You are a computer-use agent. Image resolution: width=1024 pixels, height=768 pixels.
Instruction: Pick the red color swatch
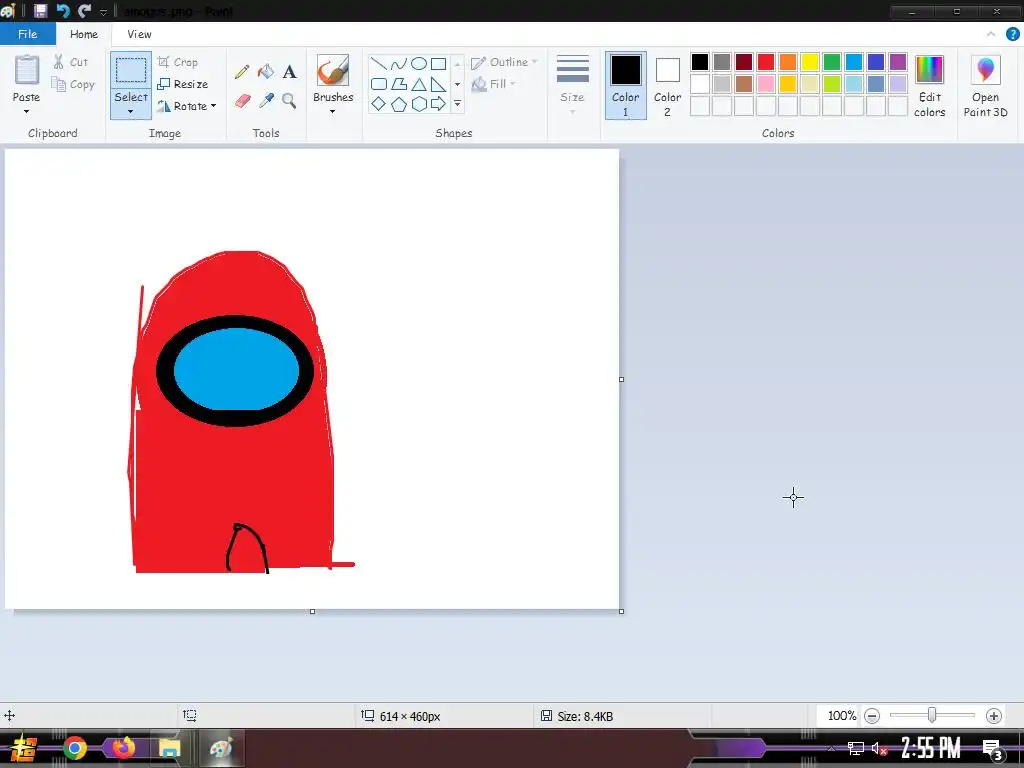pyautogui.click(x=766, y=62)
